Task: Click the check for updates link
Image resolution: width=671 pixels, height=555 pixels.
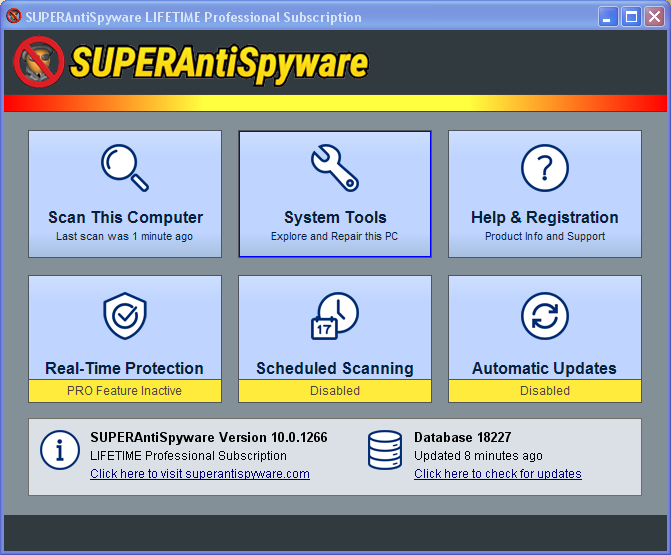Action: click(498, 474)
